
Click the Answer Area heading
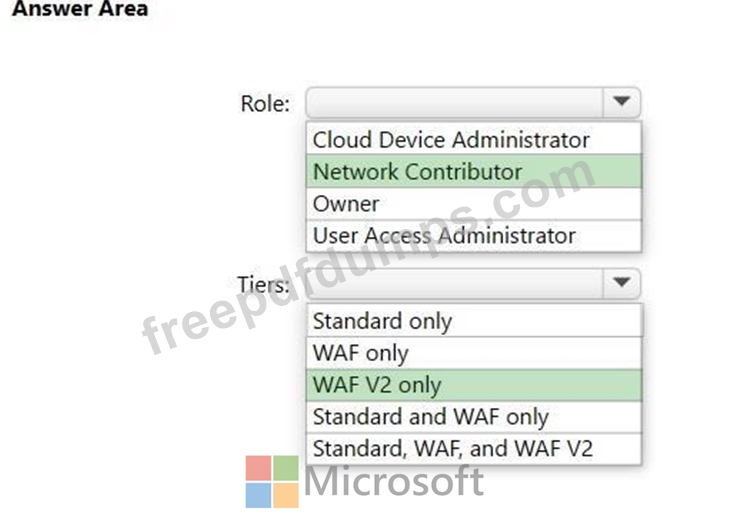pyautogui.click(x=80, y=9)
